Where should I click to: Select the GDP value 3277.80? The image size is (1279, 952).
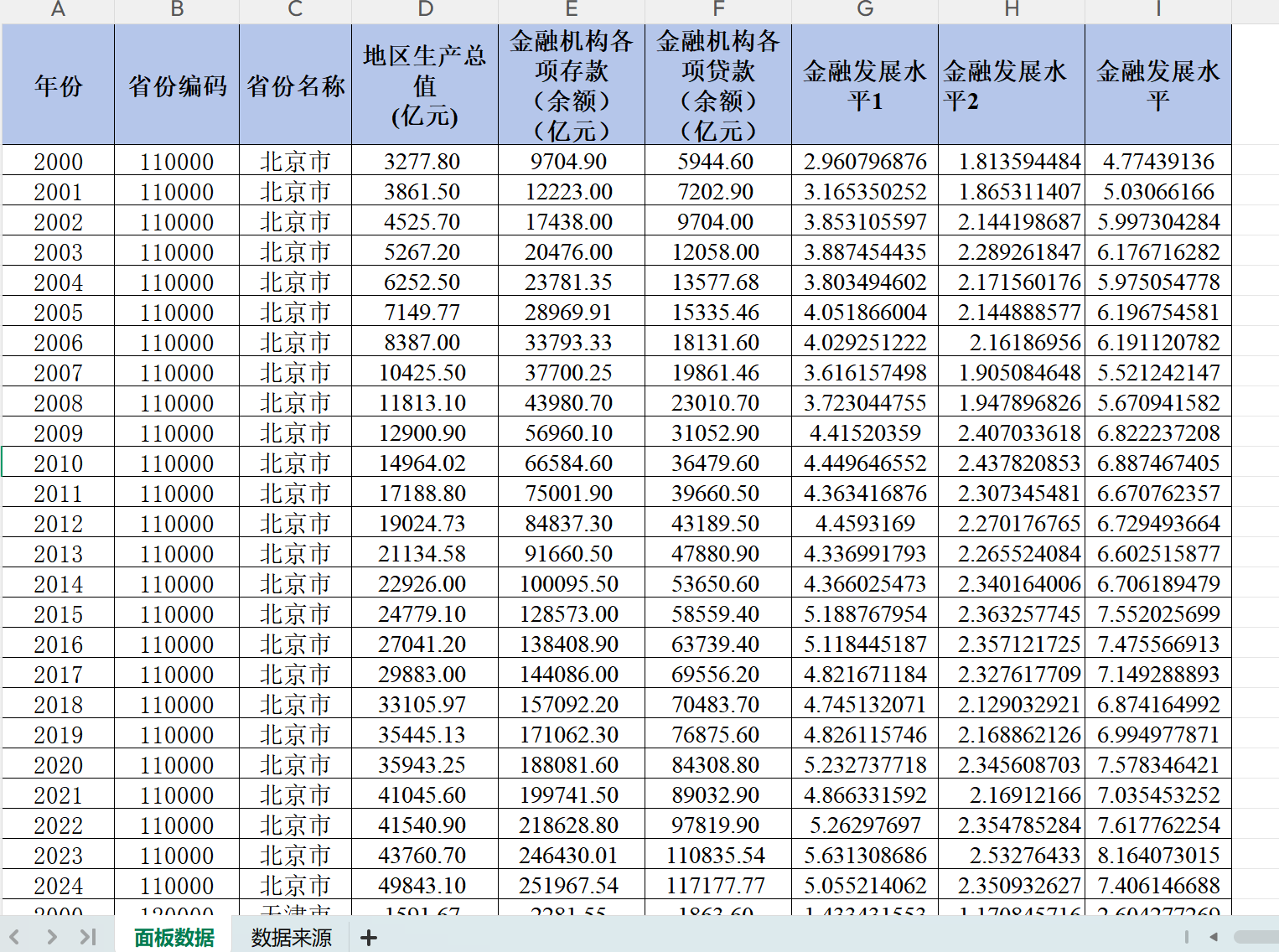click(425, 161)
